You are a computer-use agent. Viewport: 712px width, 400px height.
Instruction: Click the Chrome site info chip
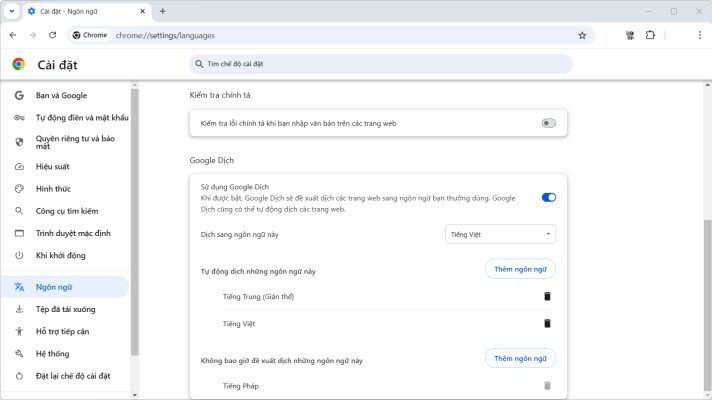coord(90,35)
